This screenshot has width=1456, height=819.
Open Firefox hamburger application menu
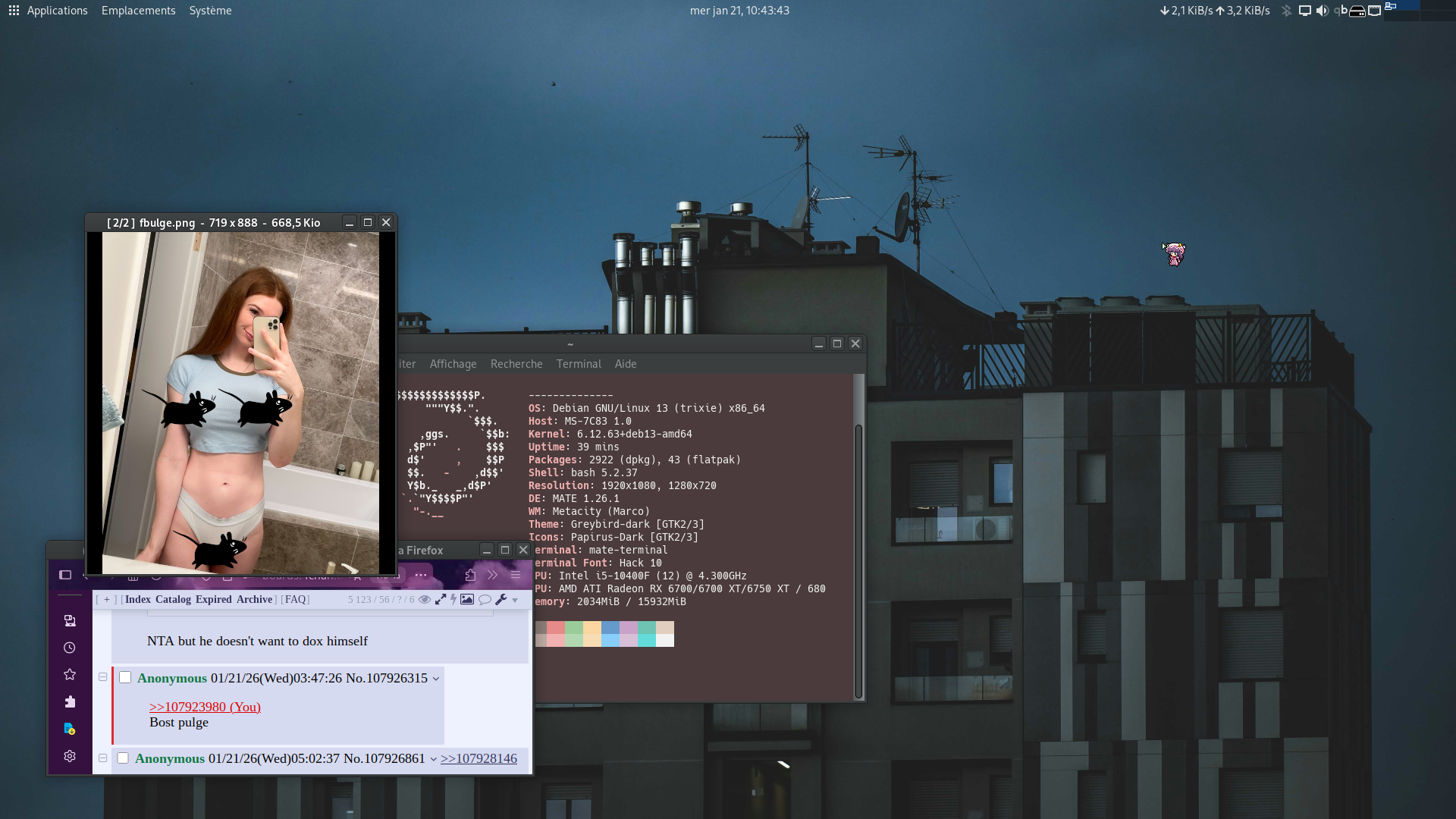click(x=516, y=575)
